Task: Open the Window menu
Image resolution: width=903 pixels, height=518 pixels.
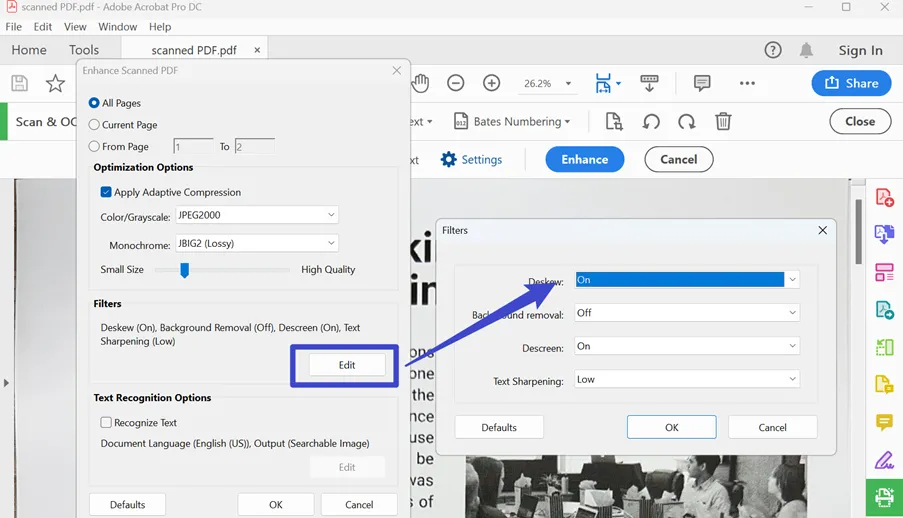Action: [117, 27]
